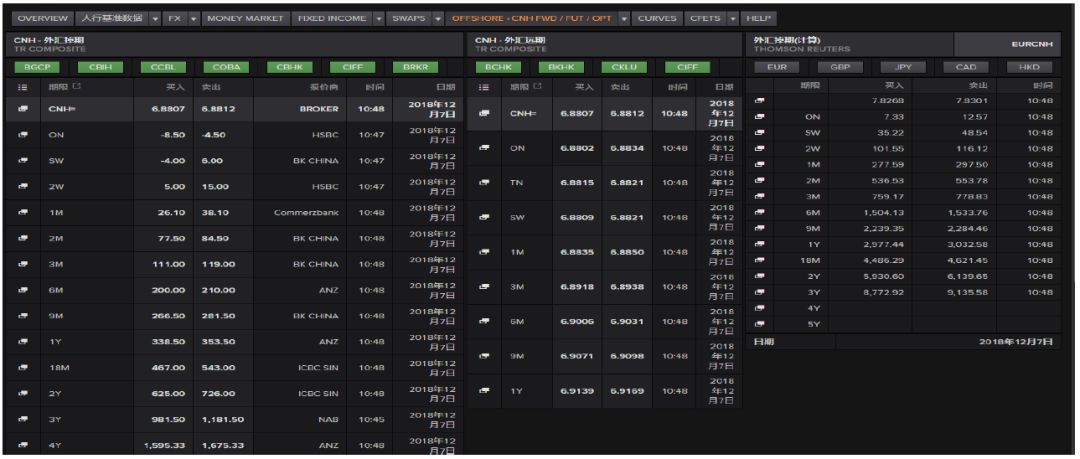The width and height of the screenshot is (1080, 459).
Task: Click the EURCNH instrument field
Action: 1008,44
